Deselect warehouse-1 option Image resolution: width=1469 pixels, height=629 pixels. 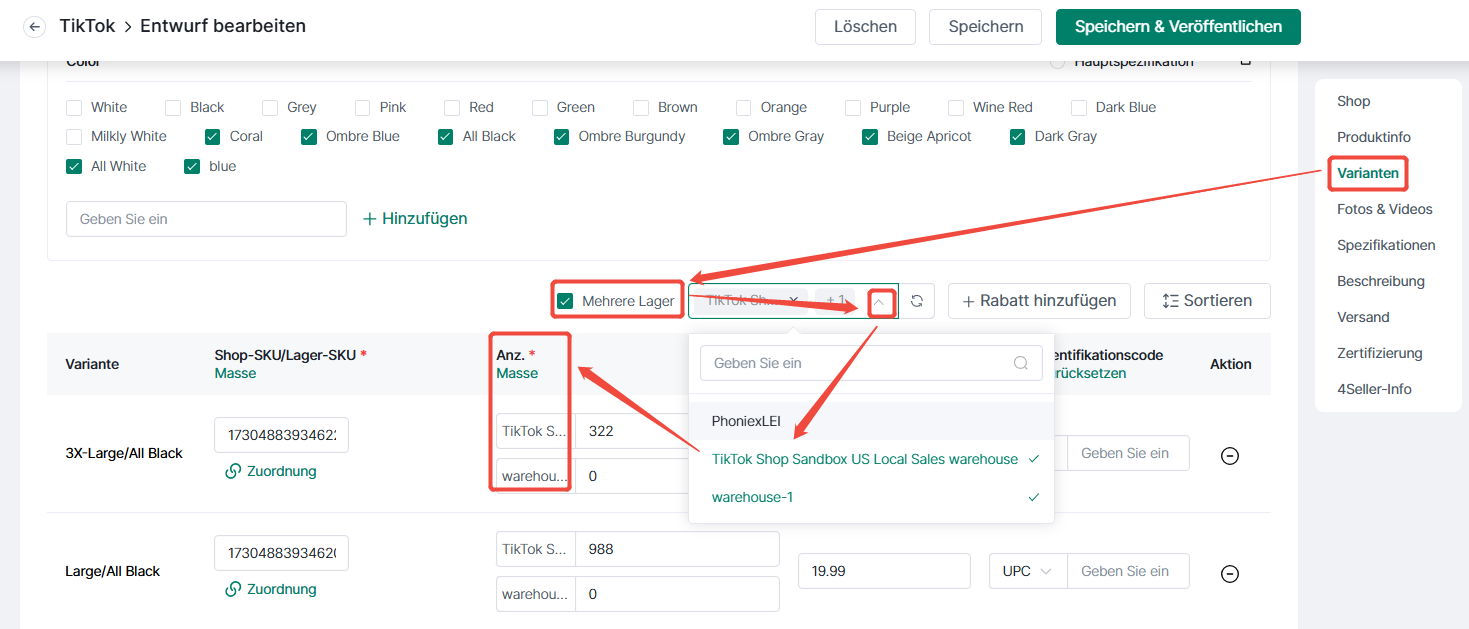tap(871, 497)
